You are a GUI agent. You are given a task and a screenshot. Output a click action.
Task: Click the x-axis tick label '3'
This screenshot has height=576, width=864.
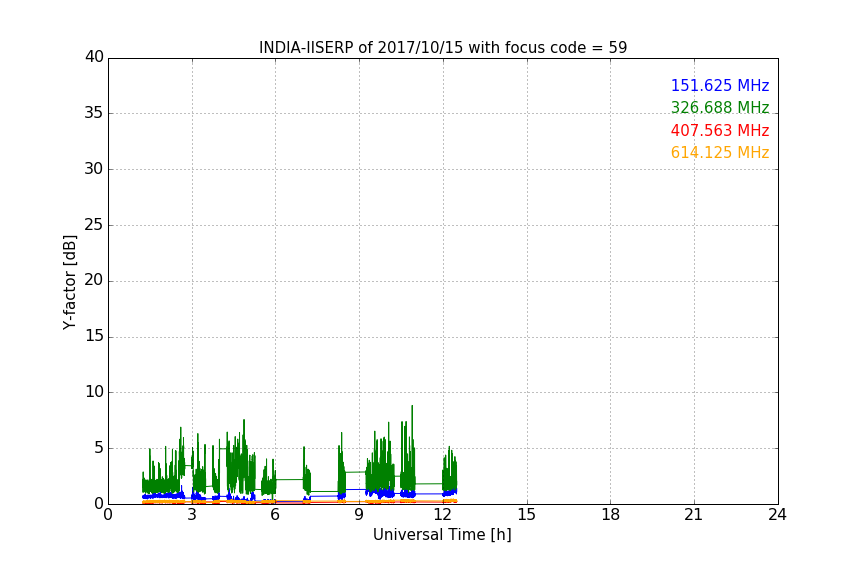coord(192,515)
